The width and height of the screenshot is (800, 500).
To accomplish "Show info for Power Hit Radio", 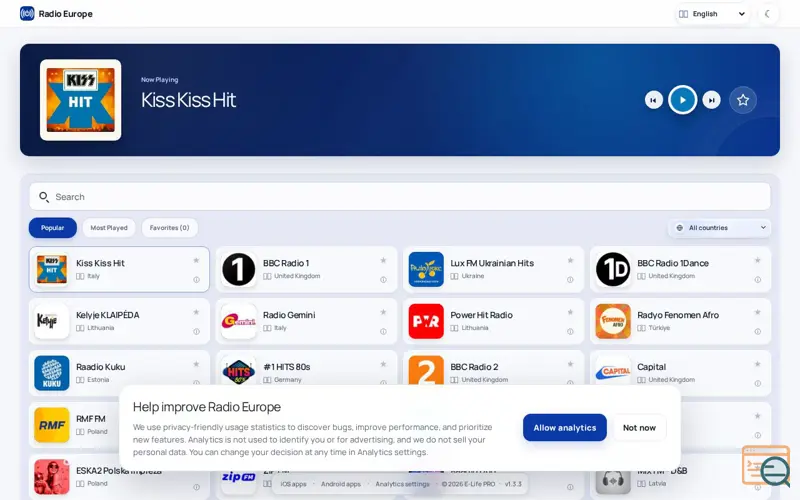I will point(570,332).
